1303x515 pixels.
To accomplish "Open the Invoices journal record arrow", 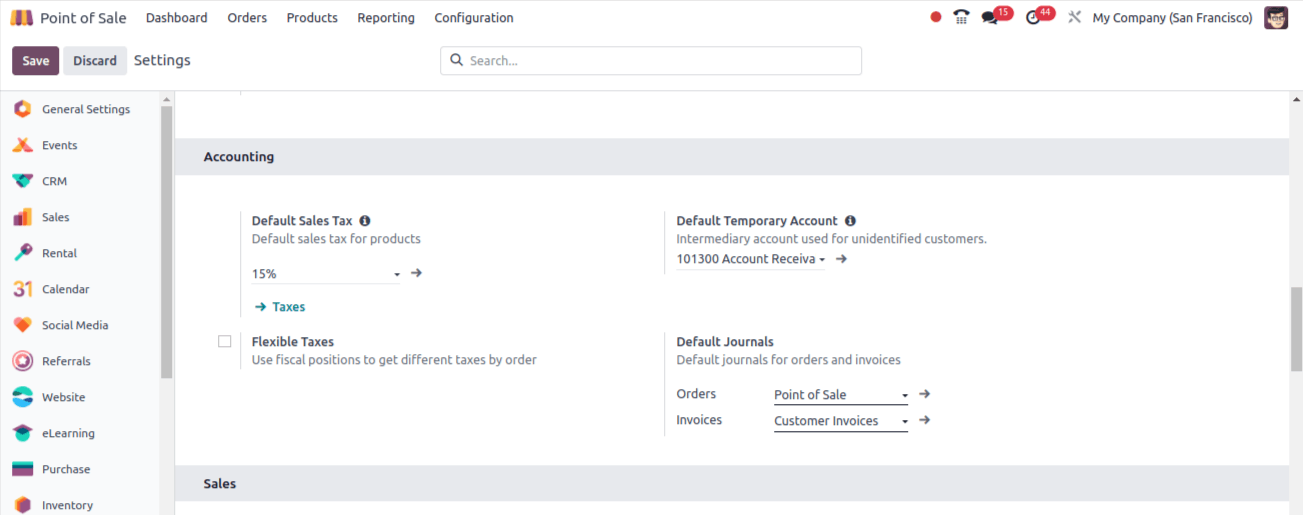I will click(x=925, y=420).
